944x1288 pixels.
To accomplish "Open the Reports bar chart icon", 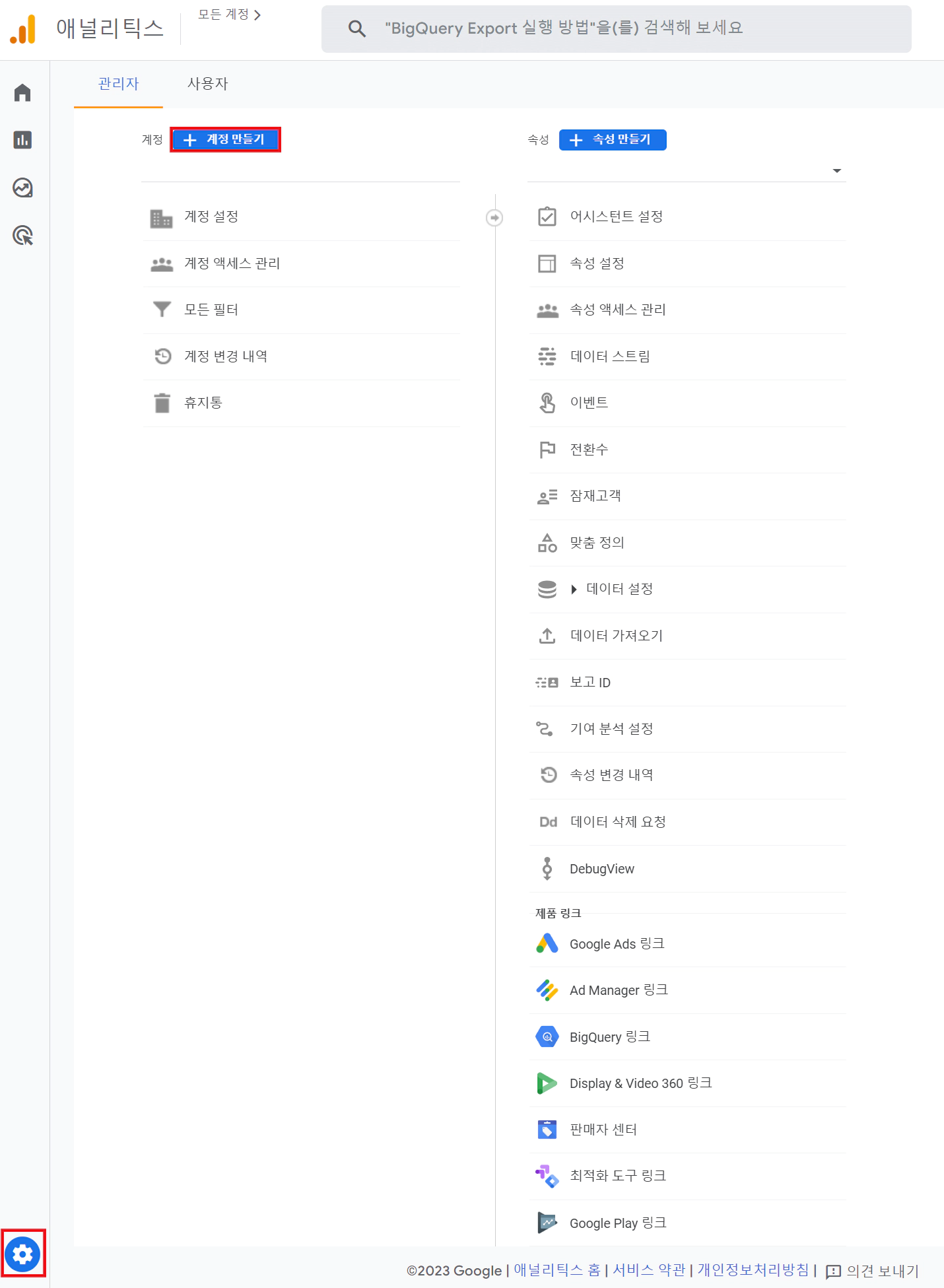I will click(22, 140).
